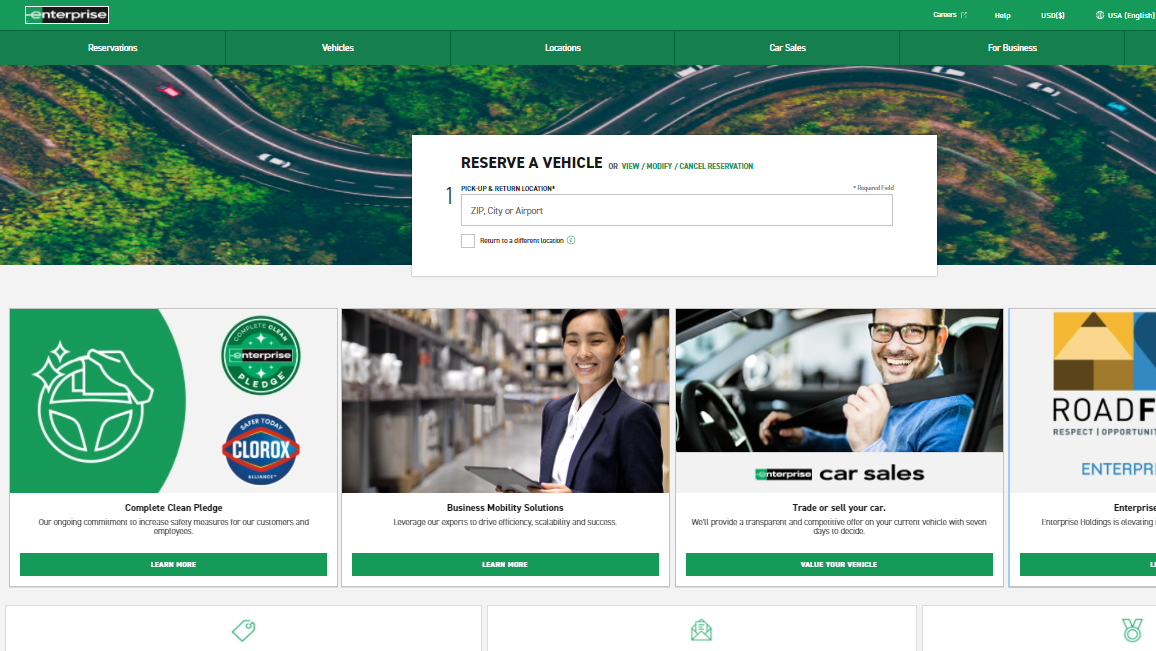
Task: Open the Car Sales navigation menu
Action: coord(787,48)
